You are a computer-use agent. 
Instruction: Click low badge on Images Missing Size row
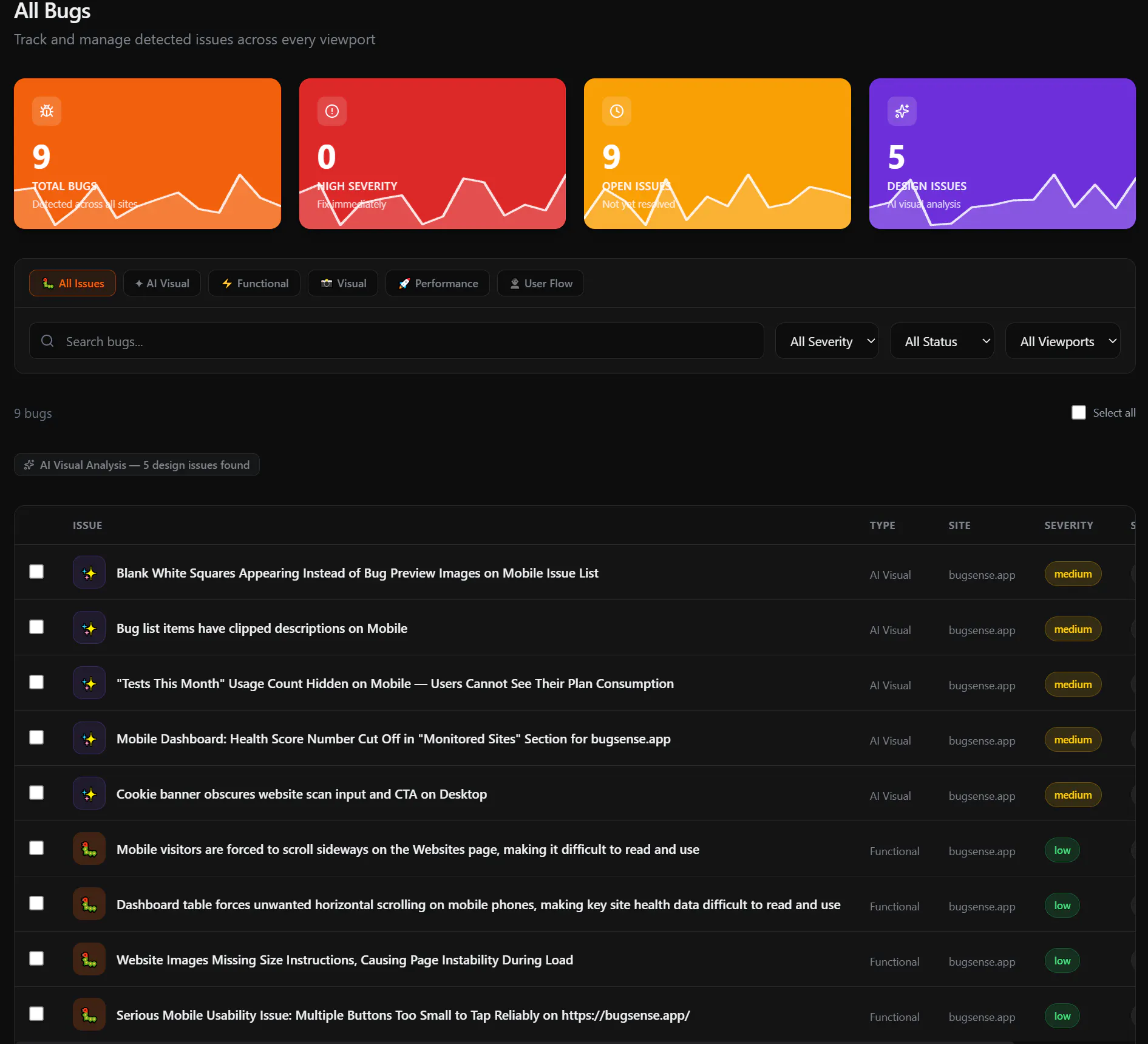[x=1062, y=960]
